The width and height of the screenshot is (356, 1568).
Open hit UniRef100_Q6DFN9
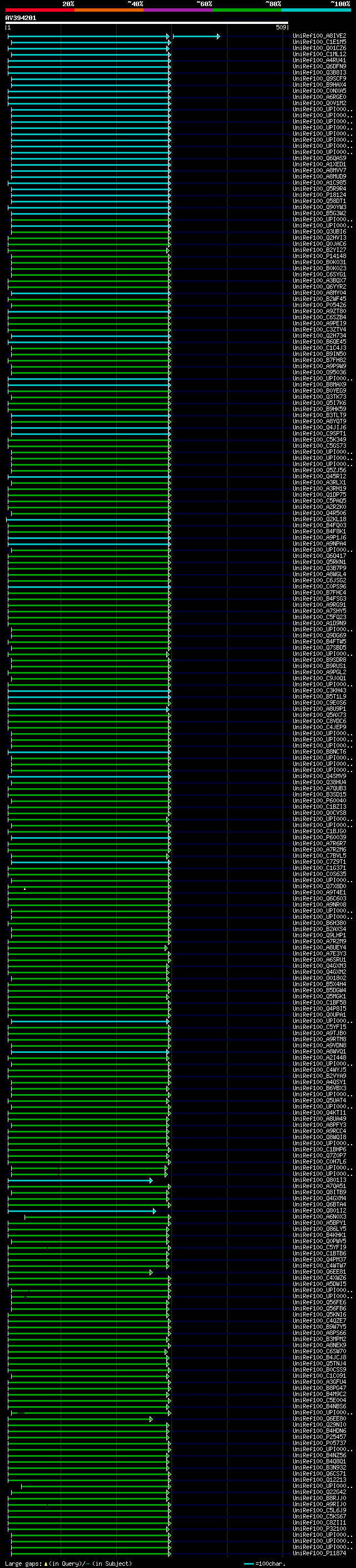(319, 66)
